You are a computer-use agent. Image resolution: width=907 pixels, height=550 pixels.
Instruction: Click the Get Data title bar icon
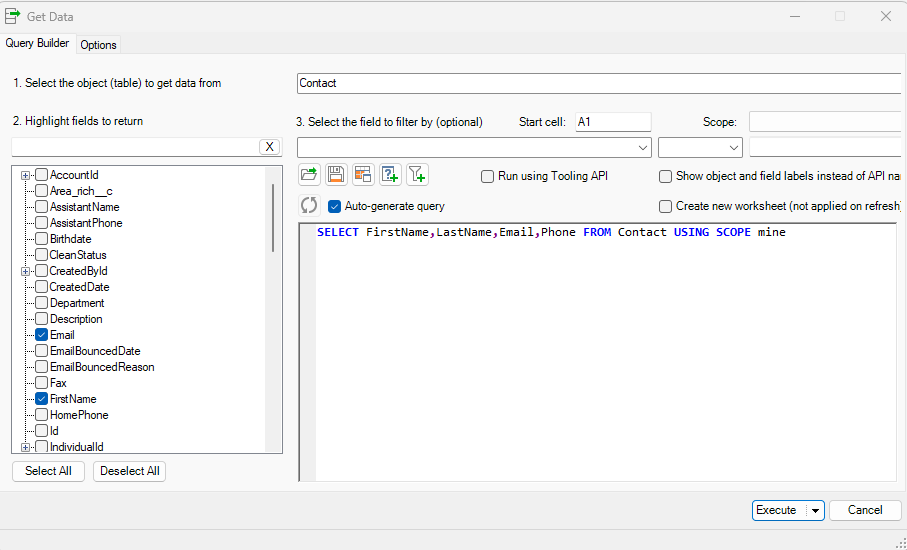[x=13, y=16]
